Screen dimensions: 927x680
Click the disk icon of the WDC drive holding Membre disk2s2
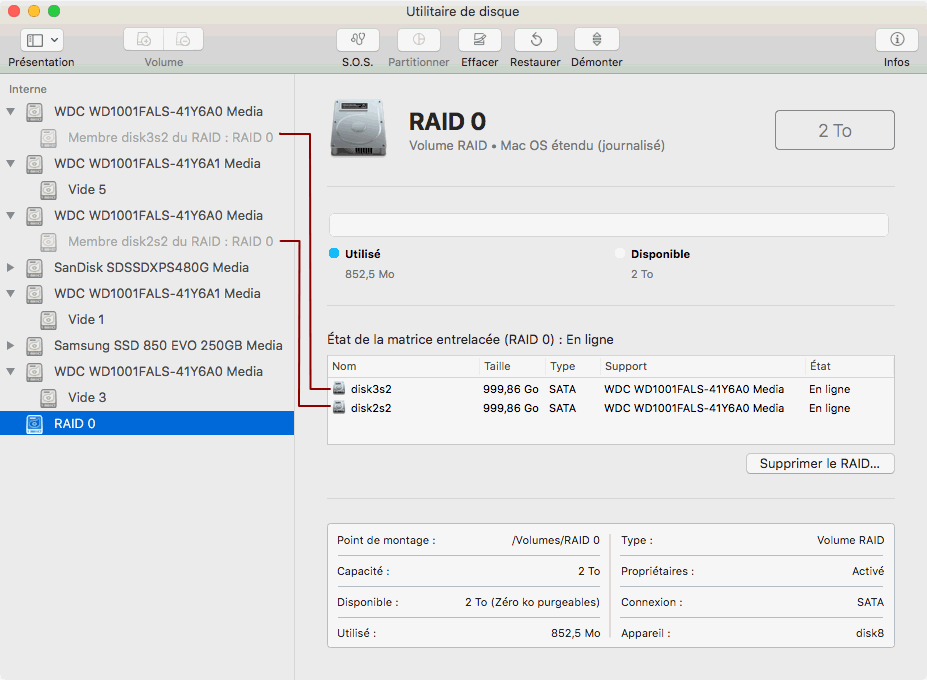click(34, 216)
